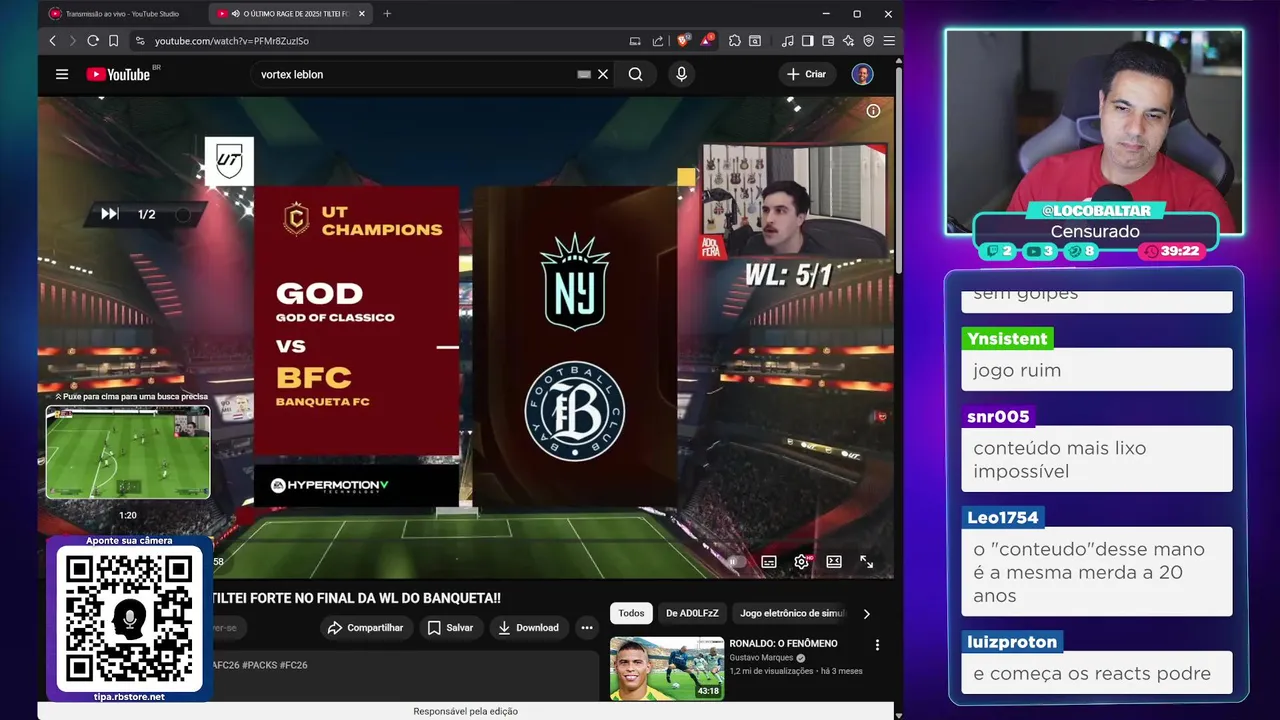This screenshot has width=1280, height=720.
Task: Select the Todos filter chip
Action: (x=631, y=613)
